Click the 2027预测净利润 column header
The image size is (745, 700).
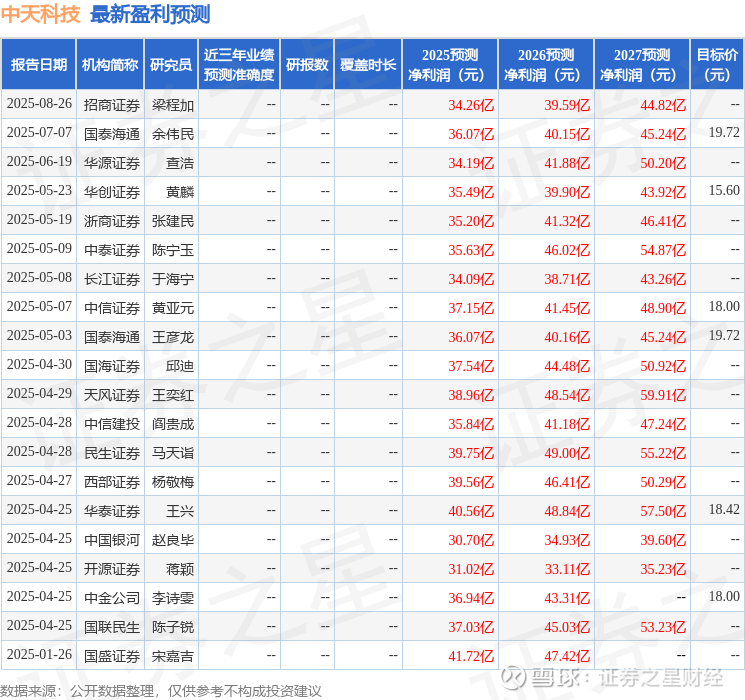642,65
